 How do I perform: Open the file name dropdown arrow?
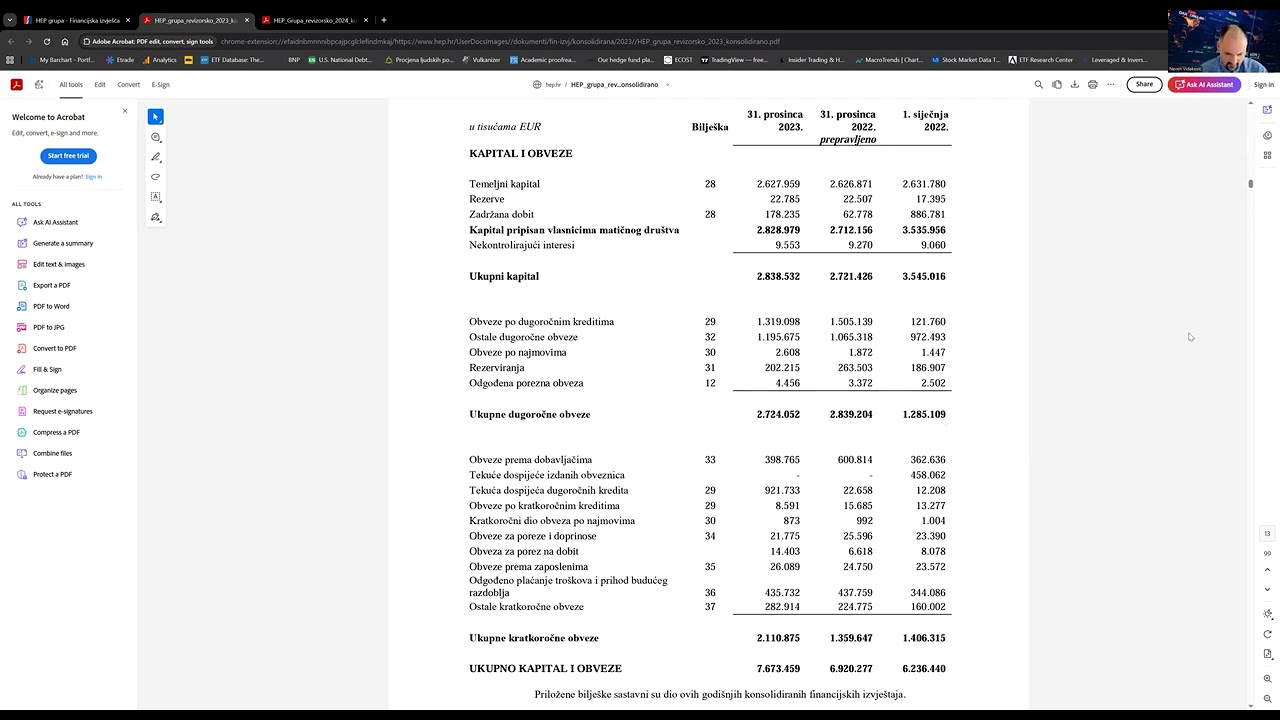point(667,85)
